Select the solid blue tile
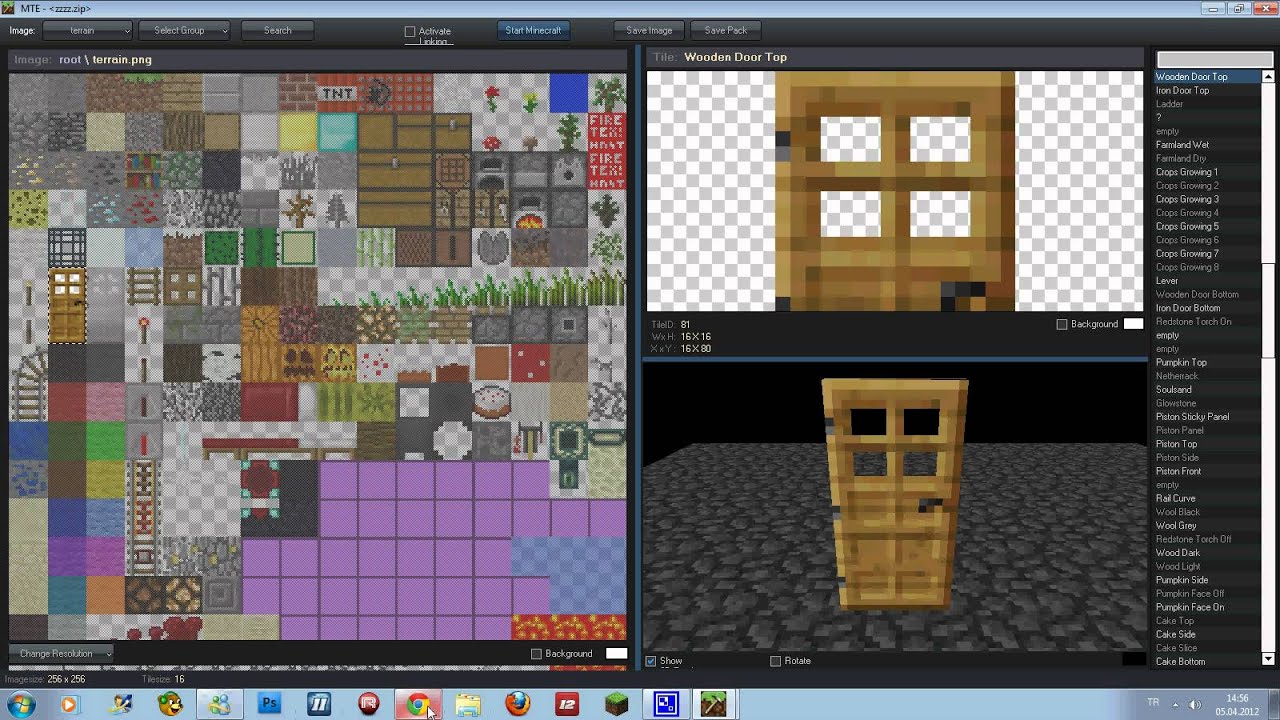The height and width of the screenshot is (720, 1280). click(x=568, y=93)
